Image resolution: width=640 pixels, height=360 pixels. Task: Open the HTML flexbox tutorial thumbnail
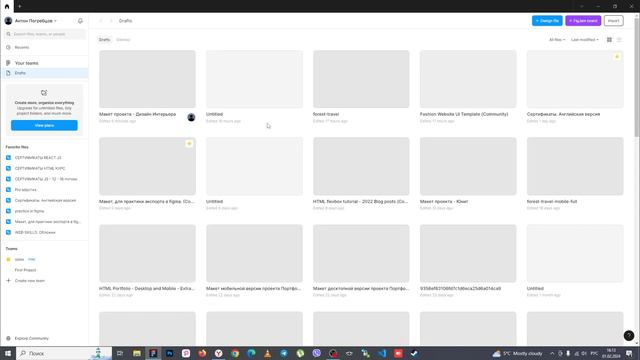(361, 166)
